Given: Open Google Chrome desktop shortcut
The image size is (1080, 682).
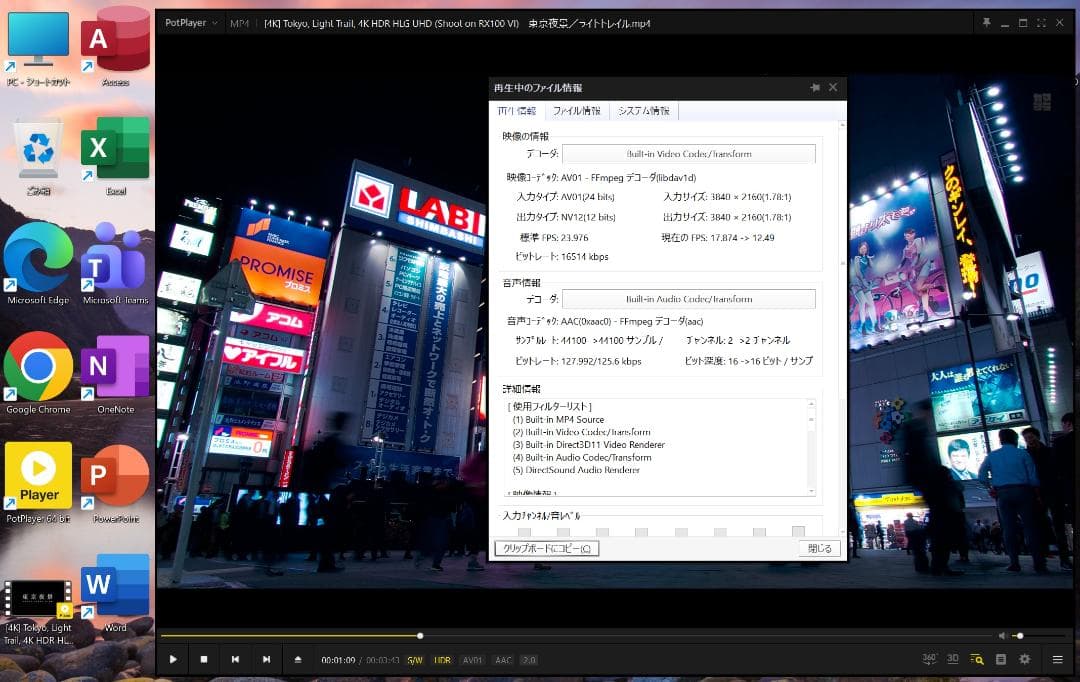Looking at the screenshot, I should [x=38, y=373].
